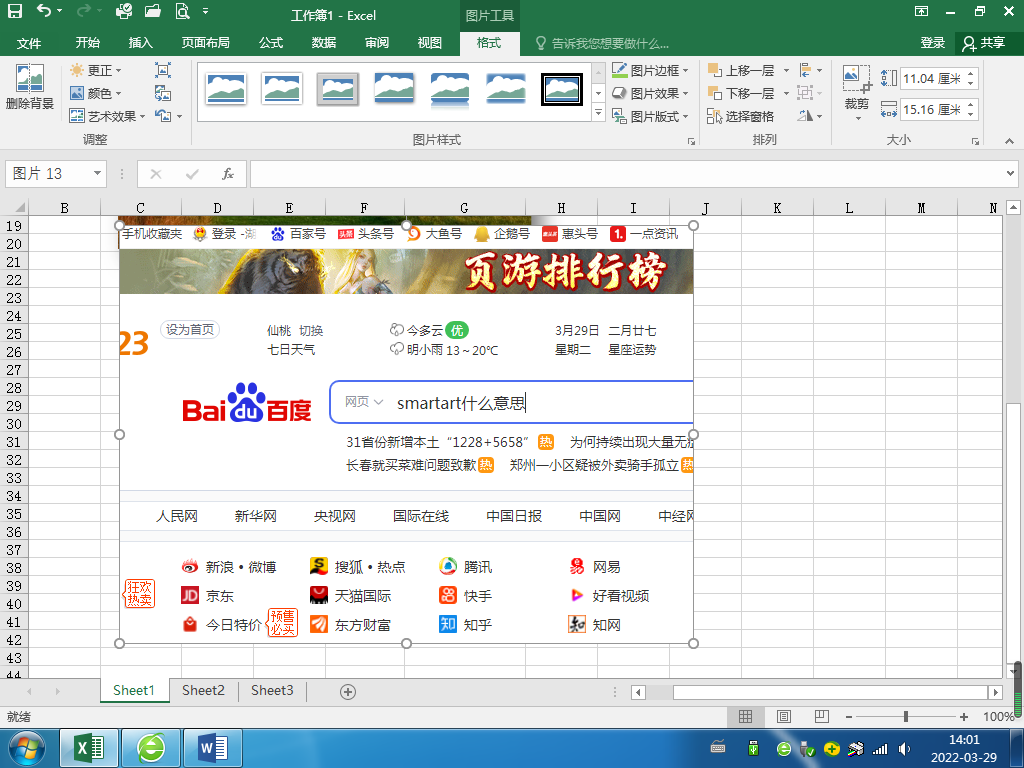Click 删除背景 remove background button
The height and width of the screenshot is (768, 1024).
click(30, 87)
